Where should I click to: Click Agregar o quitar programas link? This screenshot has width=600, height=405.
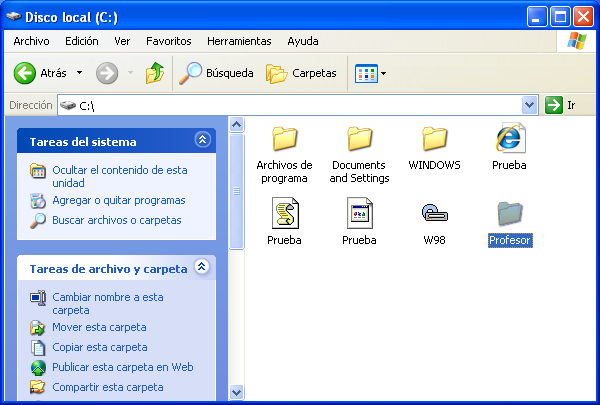point(118,200)
